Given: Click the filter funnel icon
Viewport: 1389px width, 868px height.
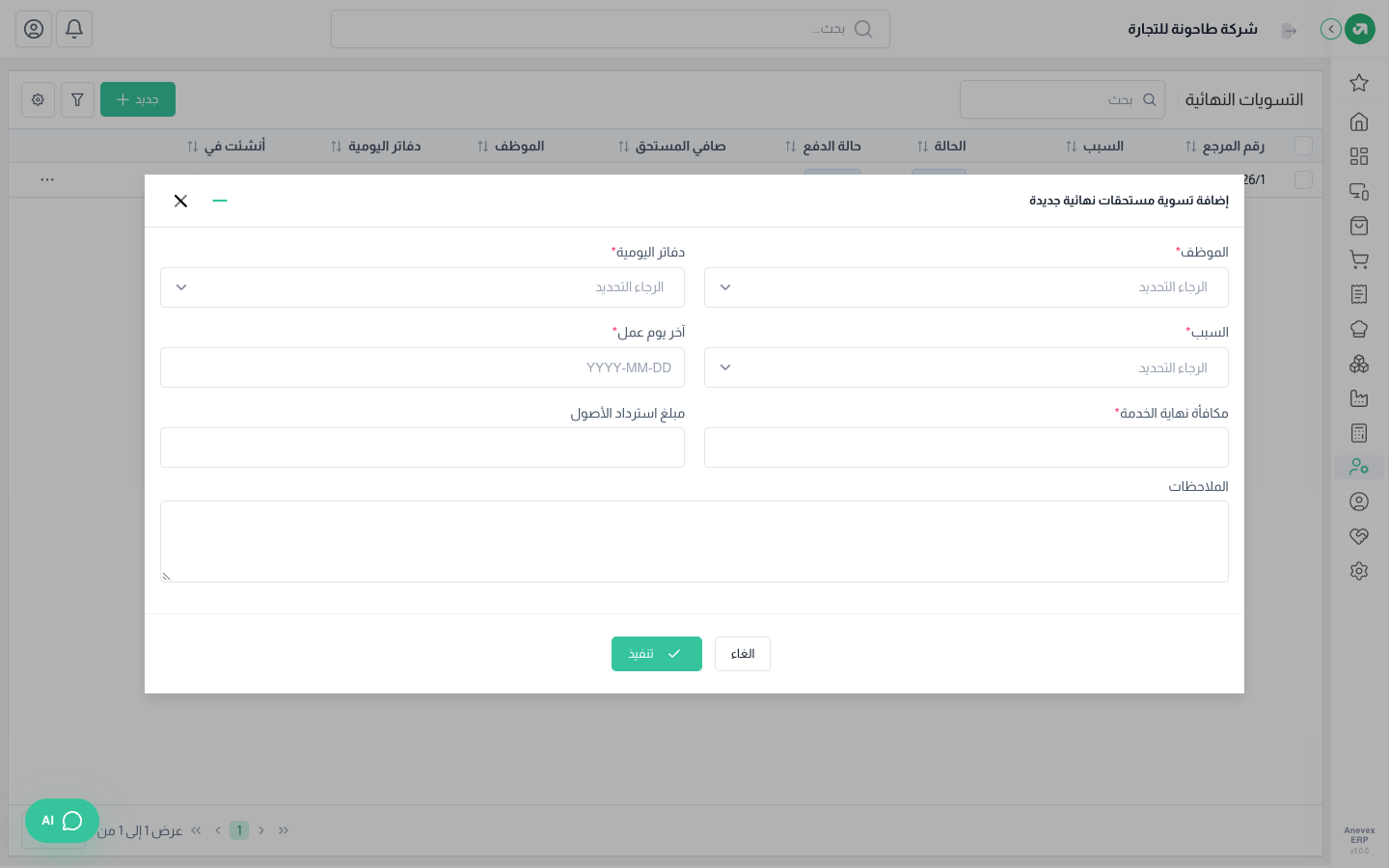Looking at the screenshot, I should (x=77, y=99).
